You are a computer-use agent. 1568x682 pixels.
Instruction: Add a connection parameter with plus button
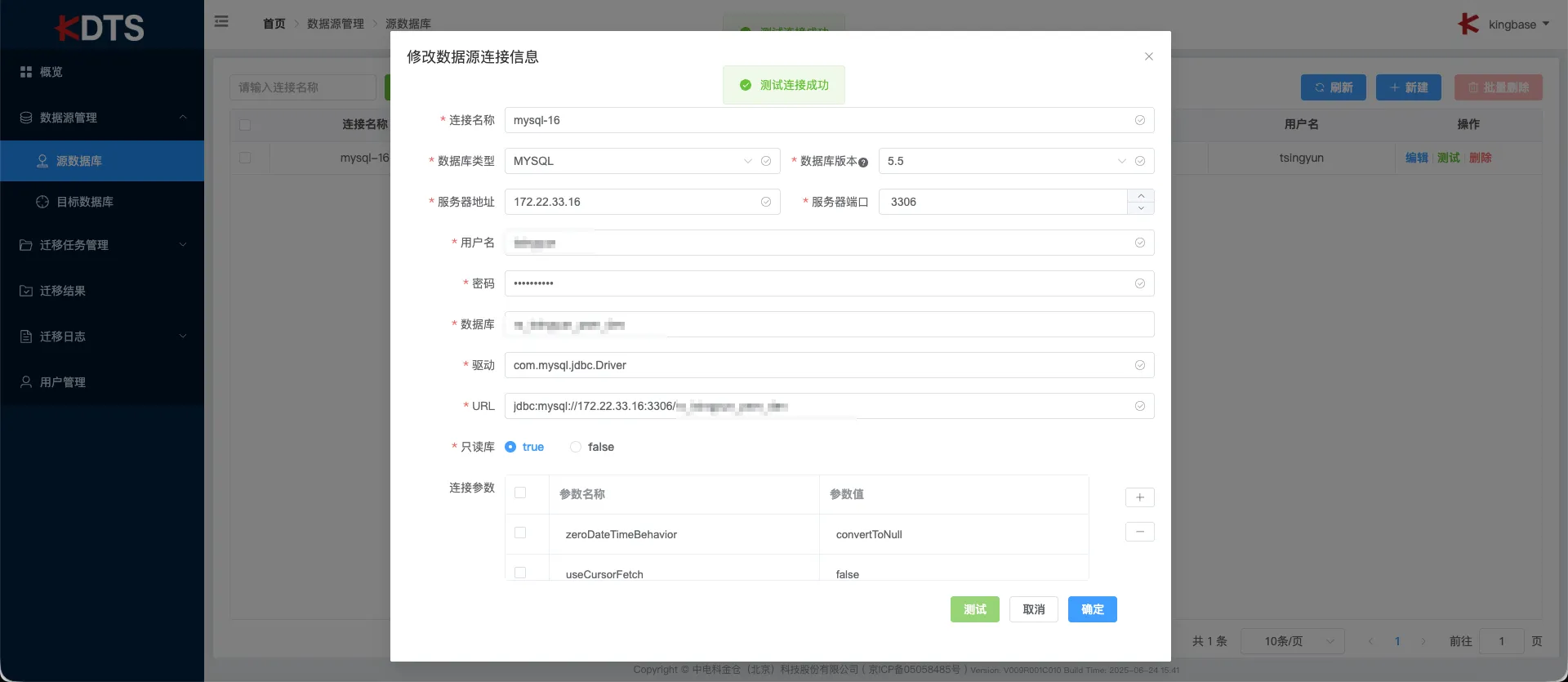[1139, 497]
